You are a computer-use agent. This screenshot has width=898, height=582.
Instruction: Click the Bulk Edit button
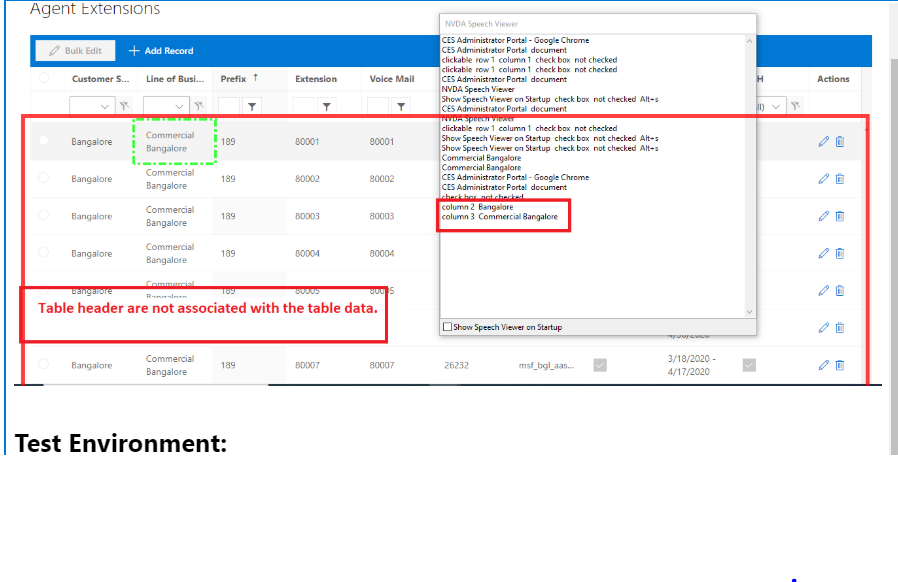[76, 50]
